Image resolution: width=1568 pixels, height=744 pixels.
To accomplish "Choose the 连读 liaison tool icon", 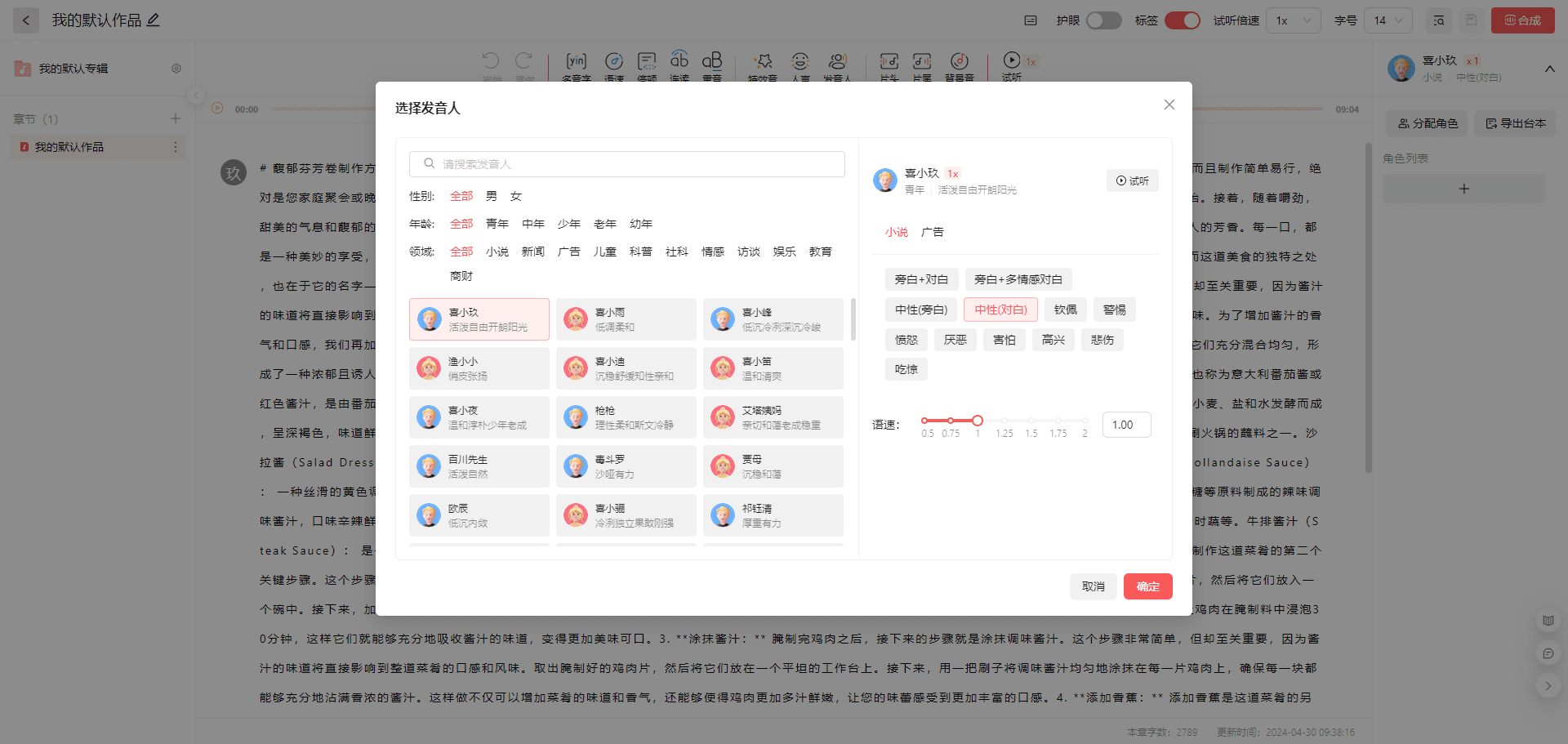I will 679,61.
